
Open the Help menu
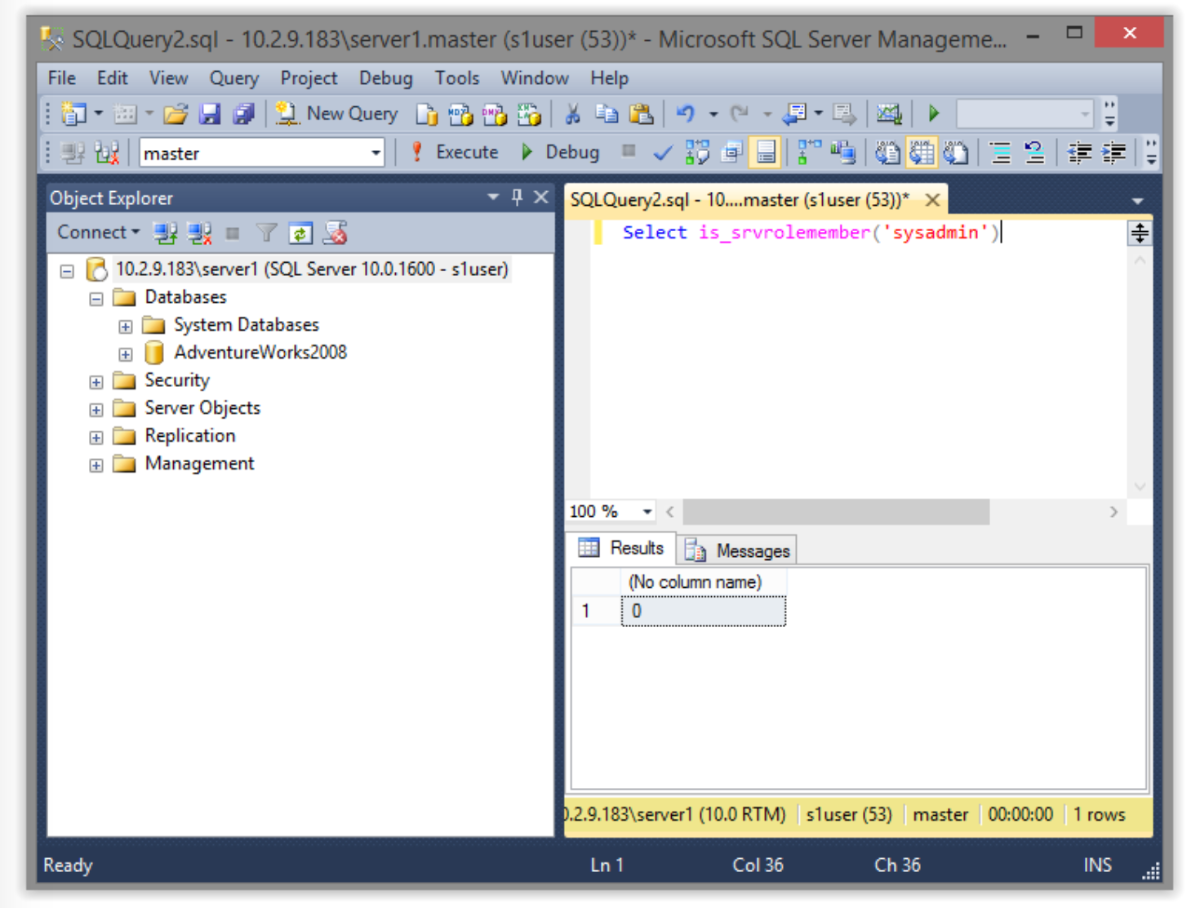tap(609, 78)
